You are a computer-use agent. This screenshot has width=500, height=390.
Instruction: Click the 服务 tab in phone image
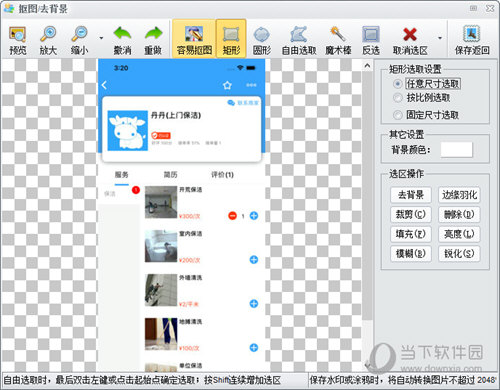coord(121,175)
